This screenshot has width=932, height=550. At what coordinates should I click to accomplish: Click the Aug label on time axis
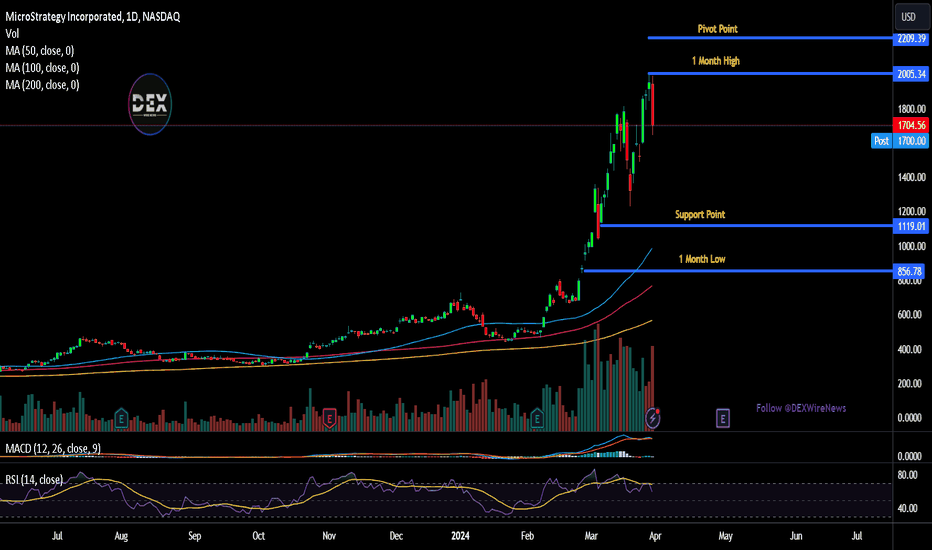[121, 536]
